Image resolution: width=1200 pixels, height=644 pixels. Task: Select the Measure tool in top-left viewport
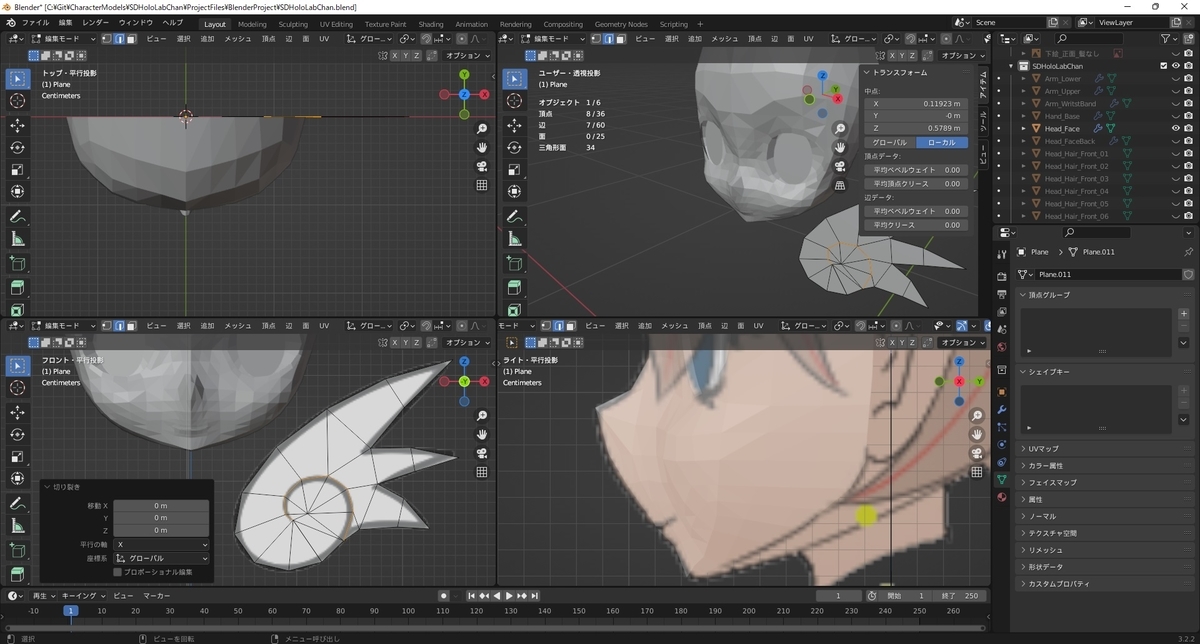18,239
